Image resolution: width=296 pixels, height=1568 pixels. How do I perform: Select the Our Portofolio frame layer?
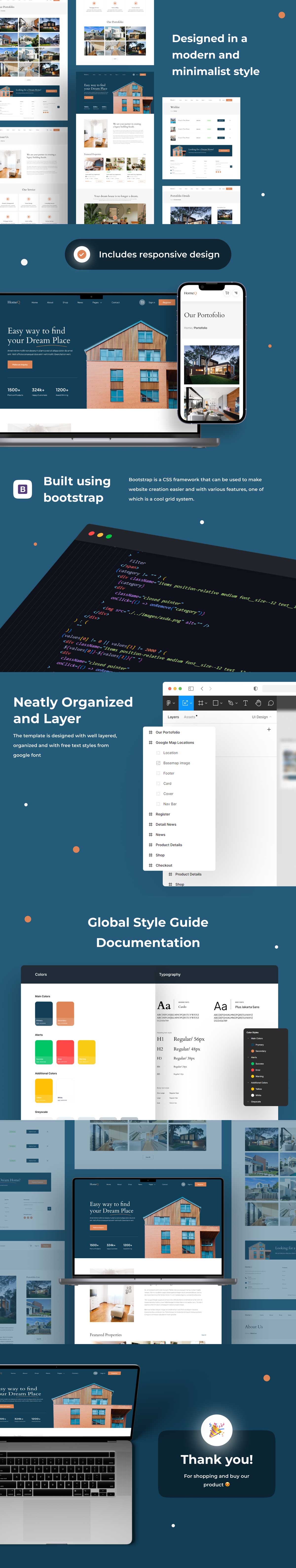pyautogui.click(x=168, y=732)
